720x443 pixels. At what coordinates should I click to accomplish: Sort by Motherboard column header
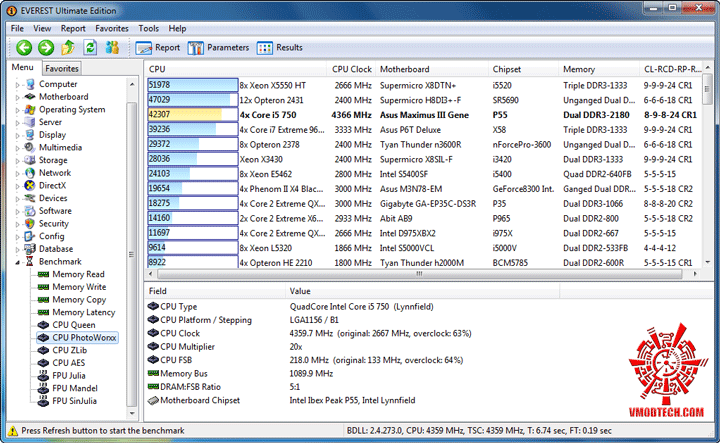click(x=432, y=69)
